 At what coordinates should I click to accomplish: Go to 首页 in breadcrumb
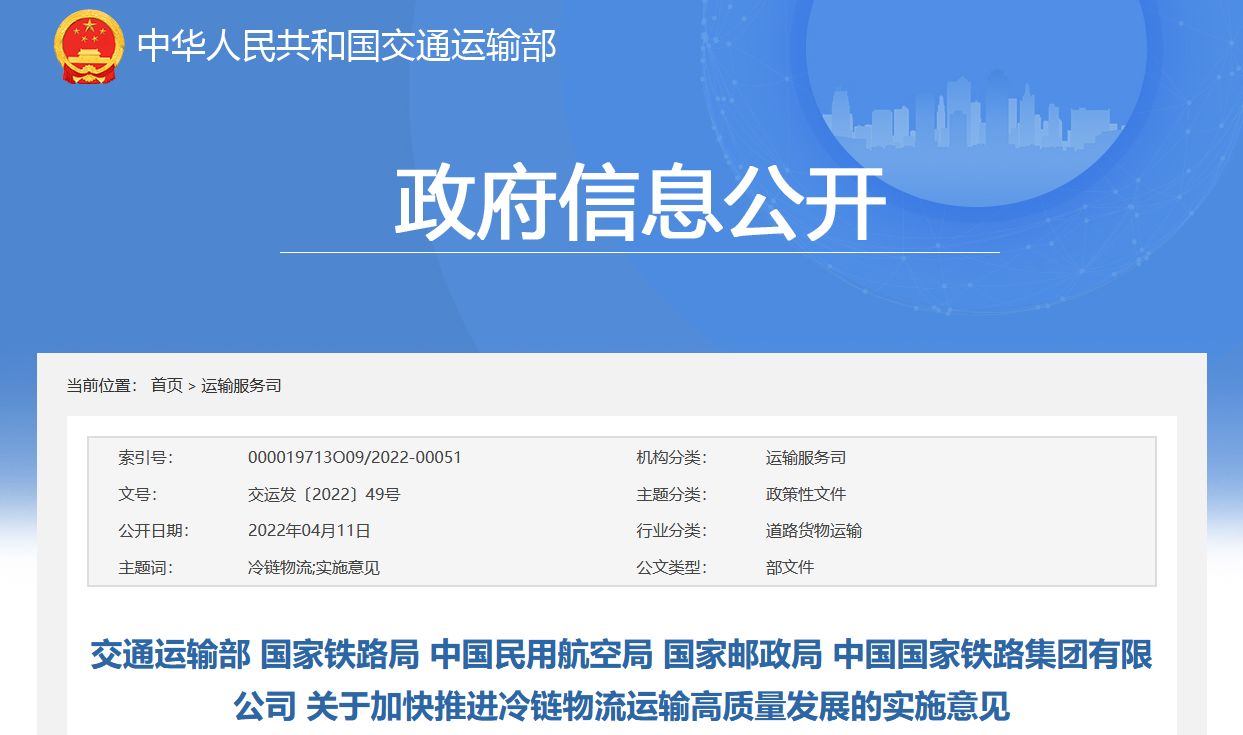pos(167,385)
